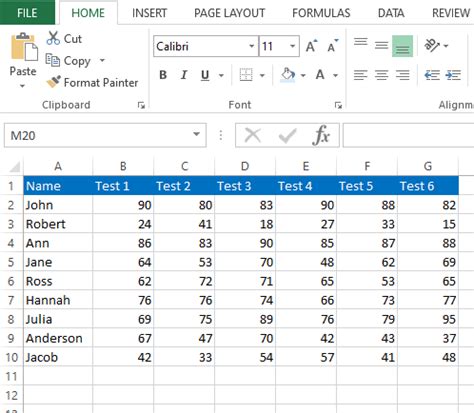Viewport: 474px width, 413px height.
Task: Click the Insert Function fx icon
Action: tap(321, 135)
